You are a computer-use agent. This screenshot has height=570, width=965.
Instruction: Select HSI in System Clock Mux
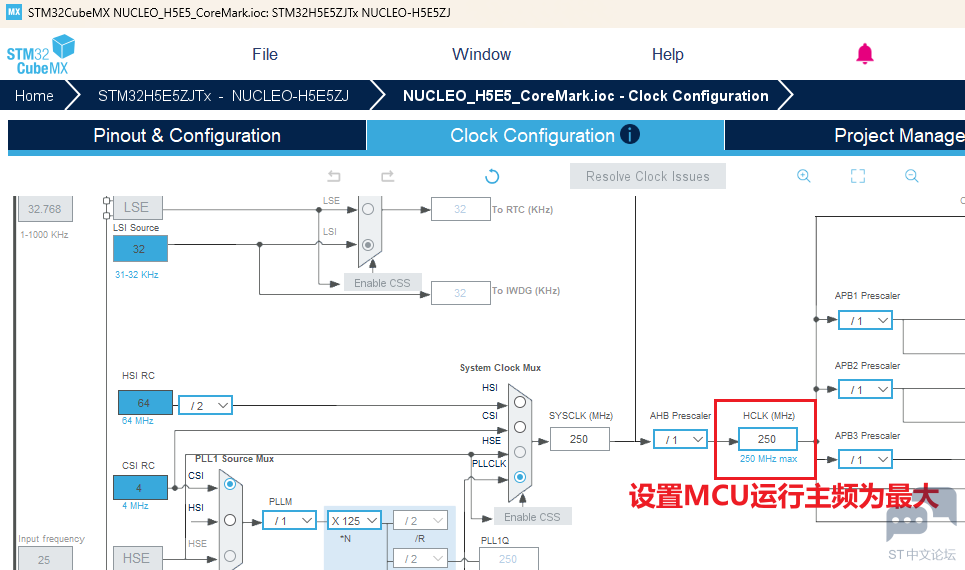[x=520, y=402]
